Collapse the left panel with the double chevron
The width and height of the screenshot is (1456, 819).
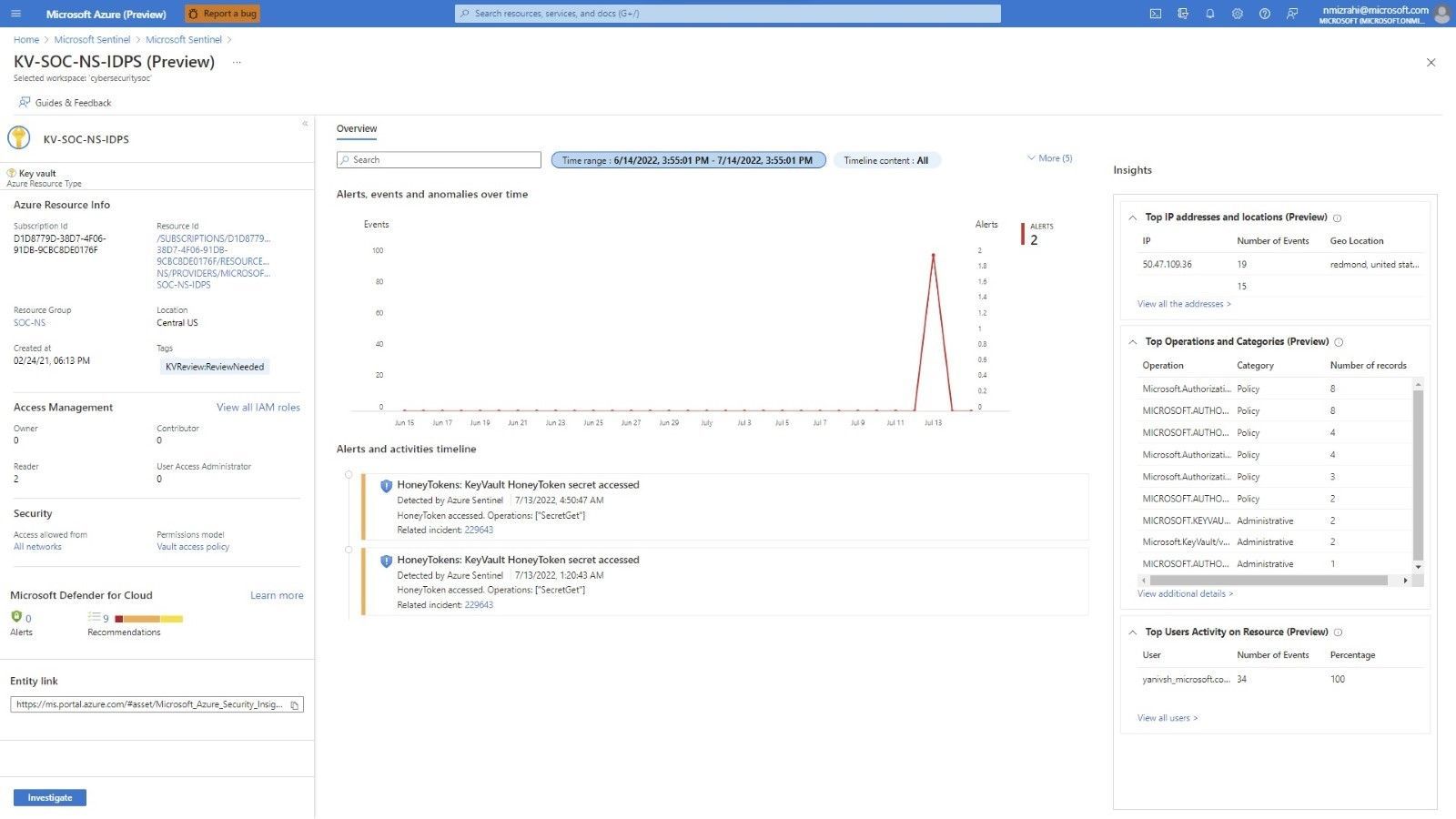(305, 124)
